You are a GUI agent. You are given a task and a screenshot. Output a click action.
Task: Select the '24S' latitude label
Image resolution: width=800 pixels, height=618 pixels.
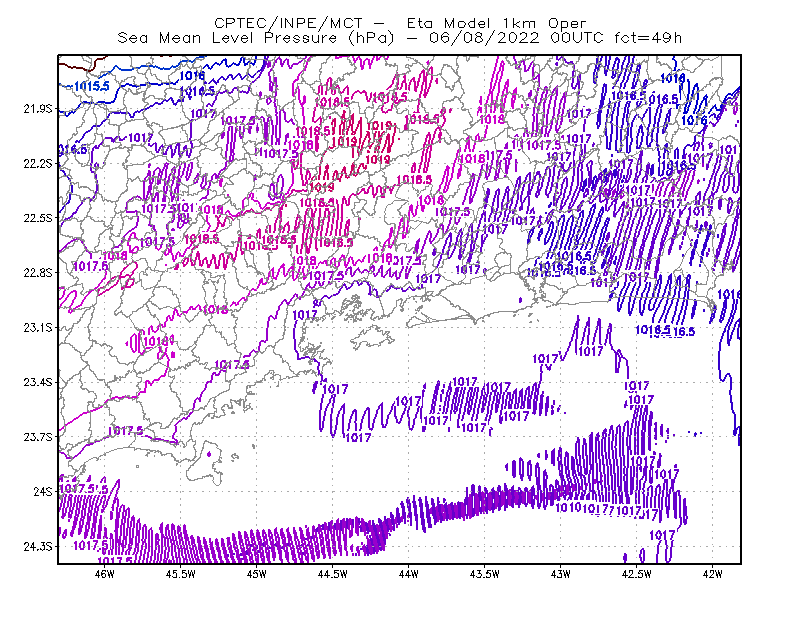[x=43, y=491]
